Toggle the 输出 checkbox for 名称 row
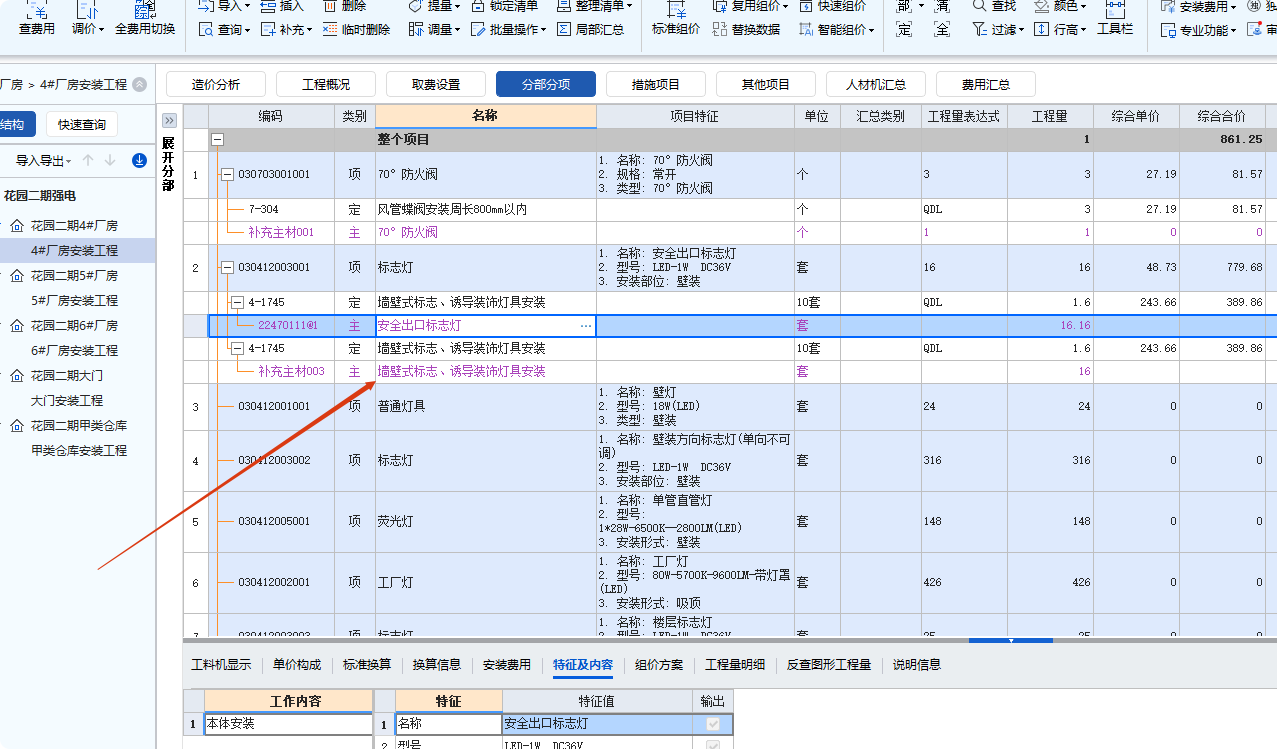The height and width of the screenshot is (749, 1277). click(713, 723)
